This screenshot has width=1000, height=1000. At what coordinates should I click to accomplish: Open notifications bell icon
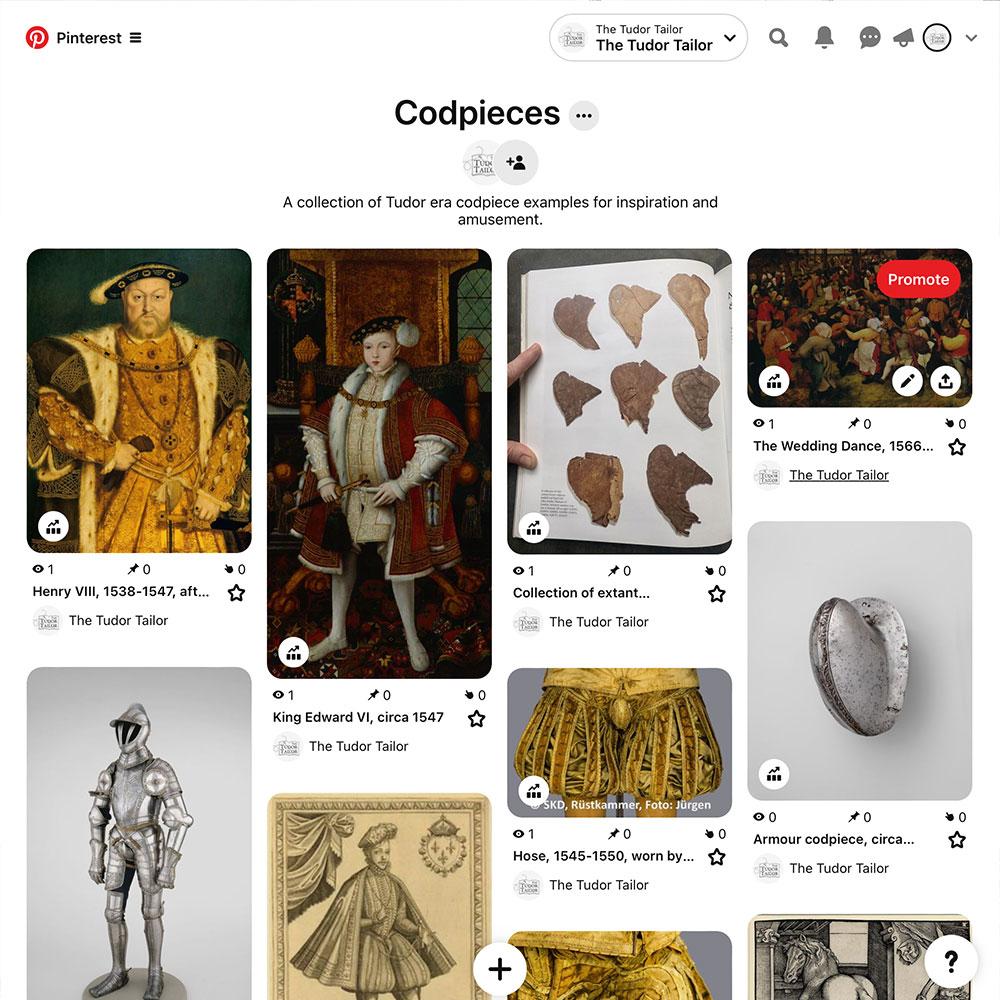[824, 38]
